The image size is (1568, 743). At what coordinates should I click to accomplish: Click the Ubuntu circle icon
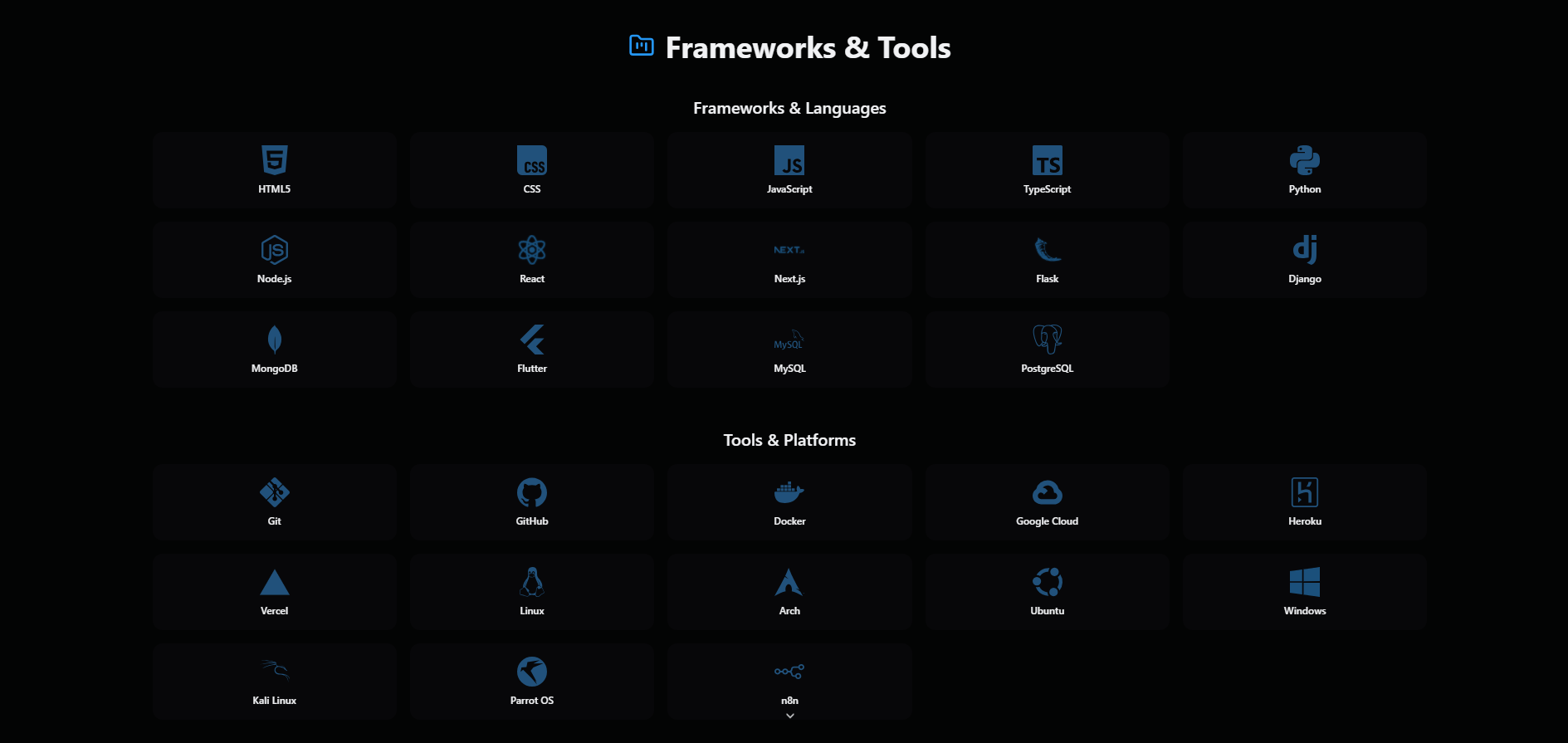point(1047,582)
